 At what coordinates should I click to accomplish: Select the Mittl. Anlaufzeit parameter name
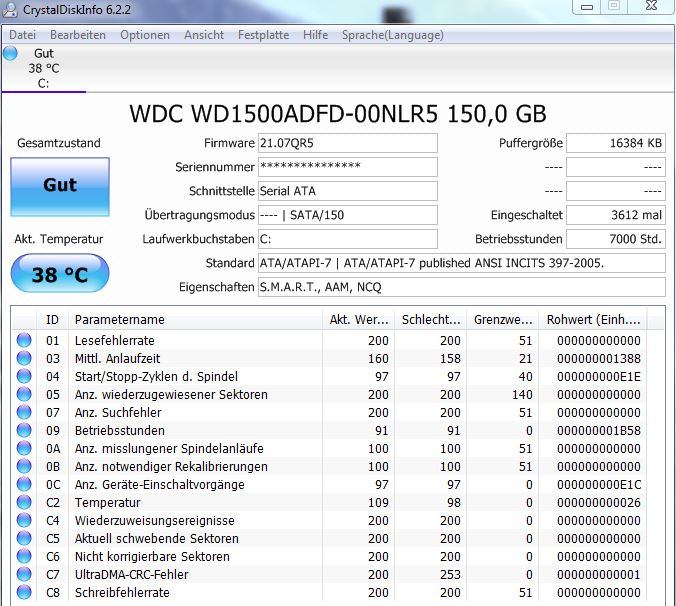coord(117,359)
